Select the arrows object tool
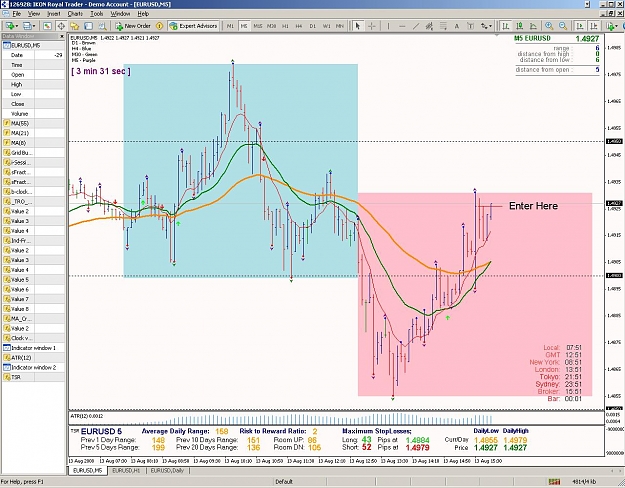625x488 pixels. coord(484,26)
